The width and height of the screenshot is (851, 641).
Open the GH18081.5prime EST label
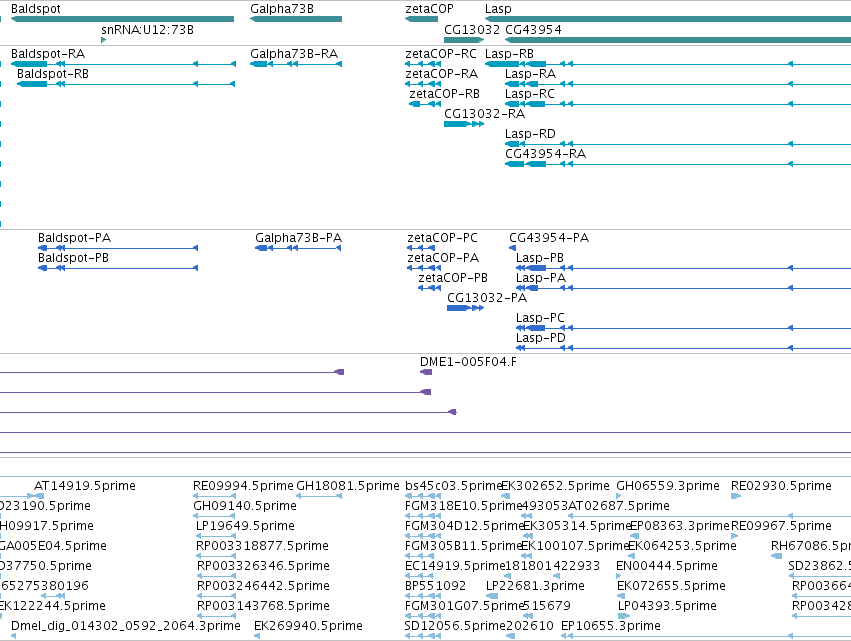pos(348,486)
